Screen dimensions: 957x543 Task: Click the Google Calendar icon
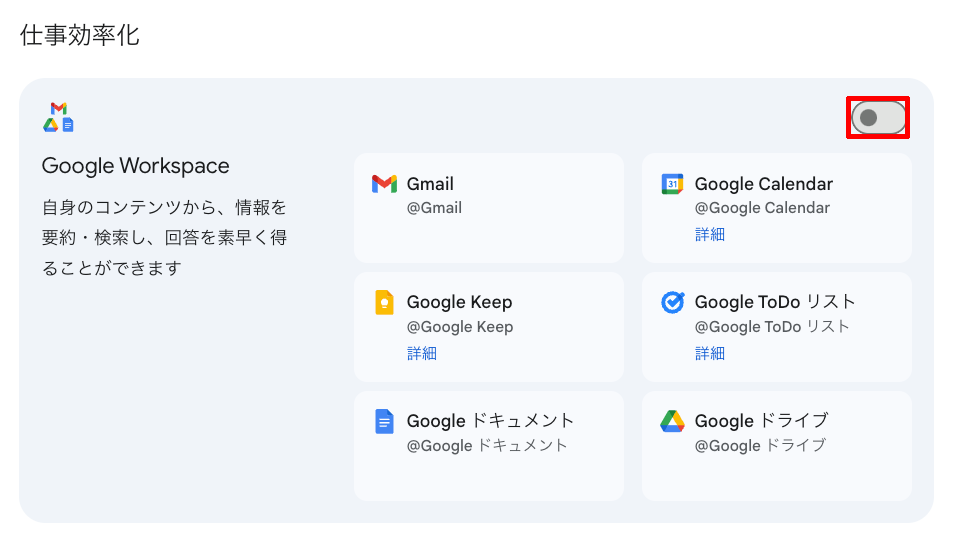[x=672, y=184]
